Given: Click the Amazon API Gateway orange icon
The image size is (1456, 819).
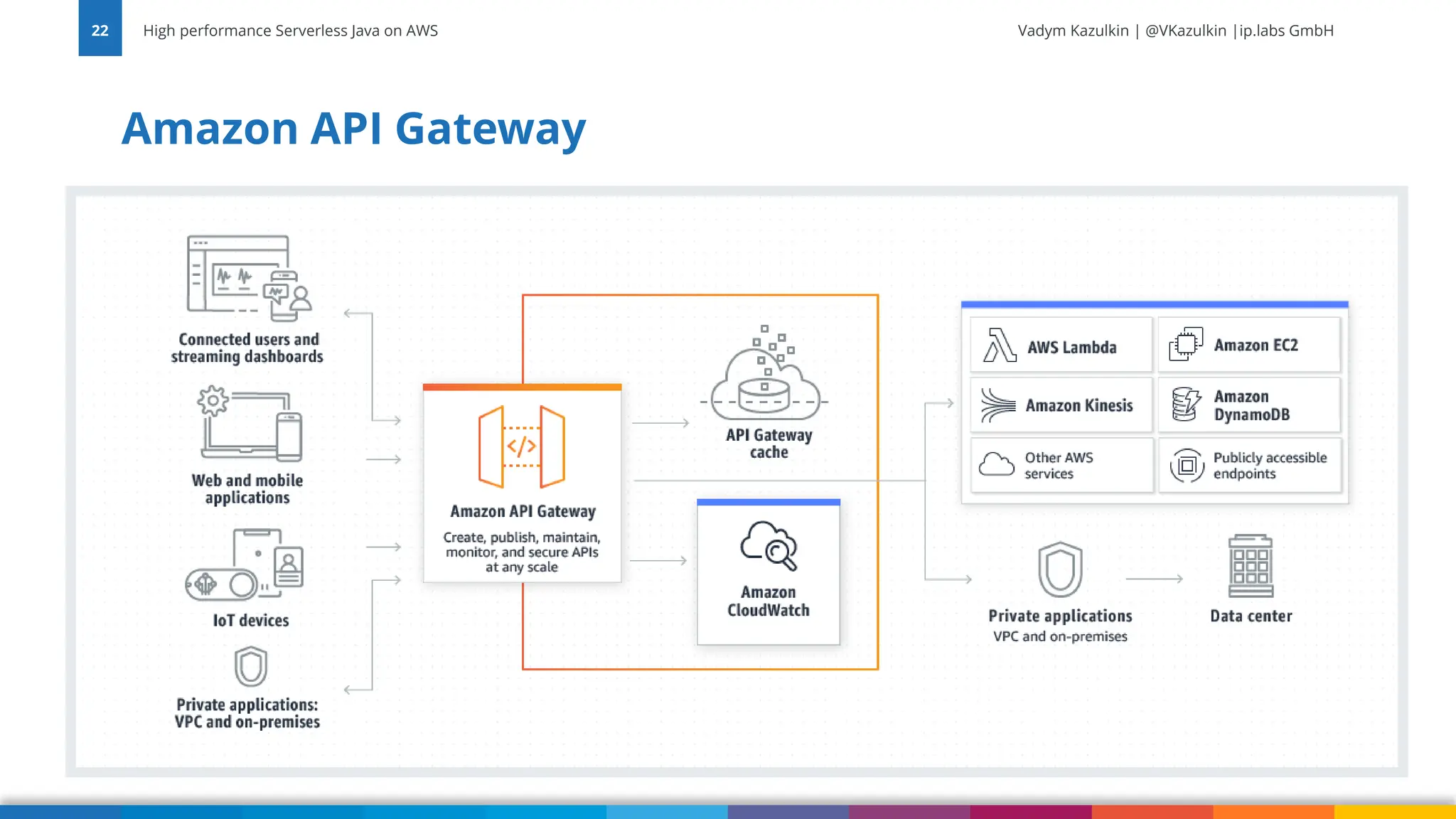Looking at the screenshot, I should [x=522, y=446].
